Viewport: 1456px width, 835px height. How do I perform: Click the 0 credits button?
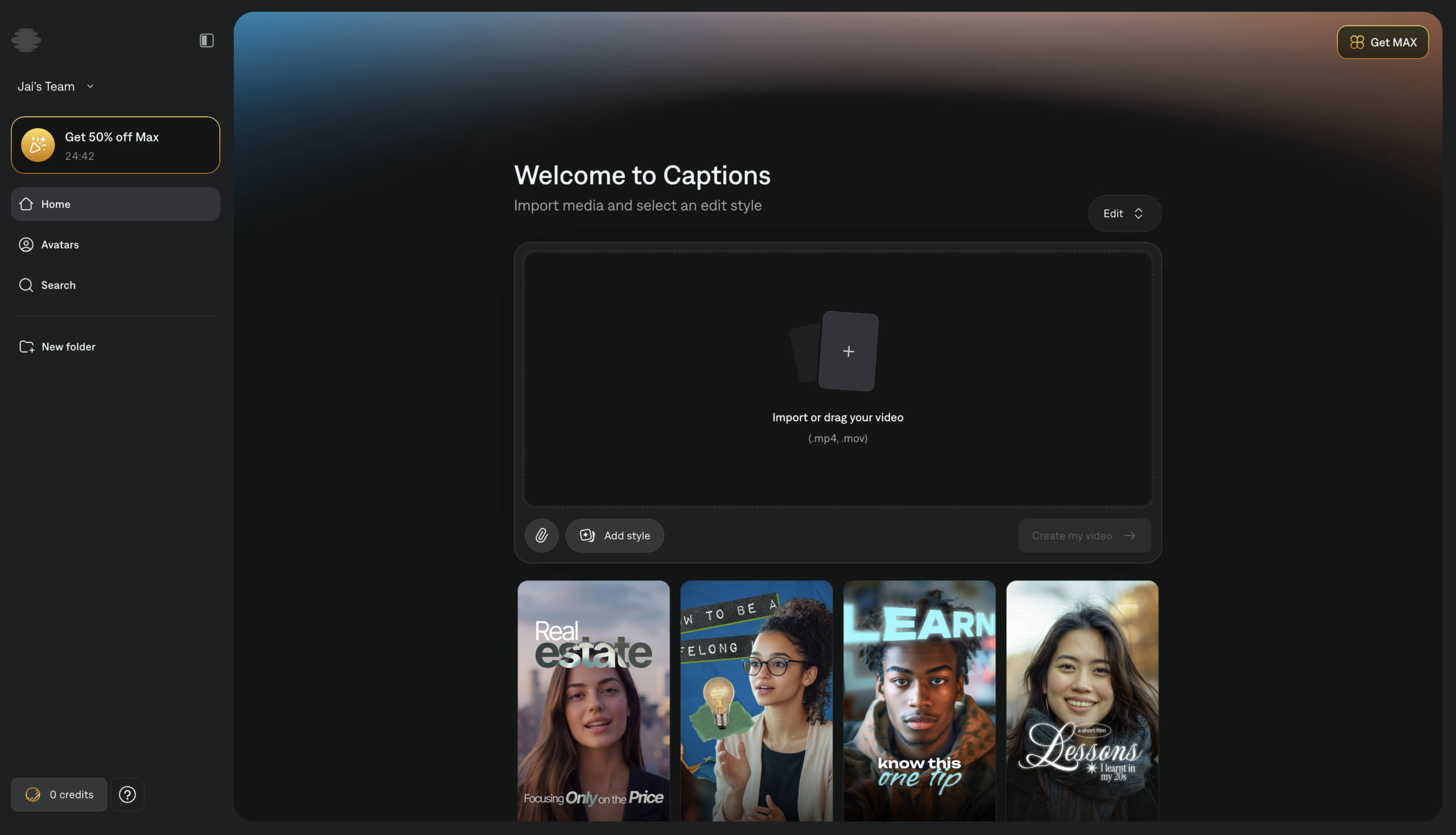point(59,794)
